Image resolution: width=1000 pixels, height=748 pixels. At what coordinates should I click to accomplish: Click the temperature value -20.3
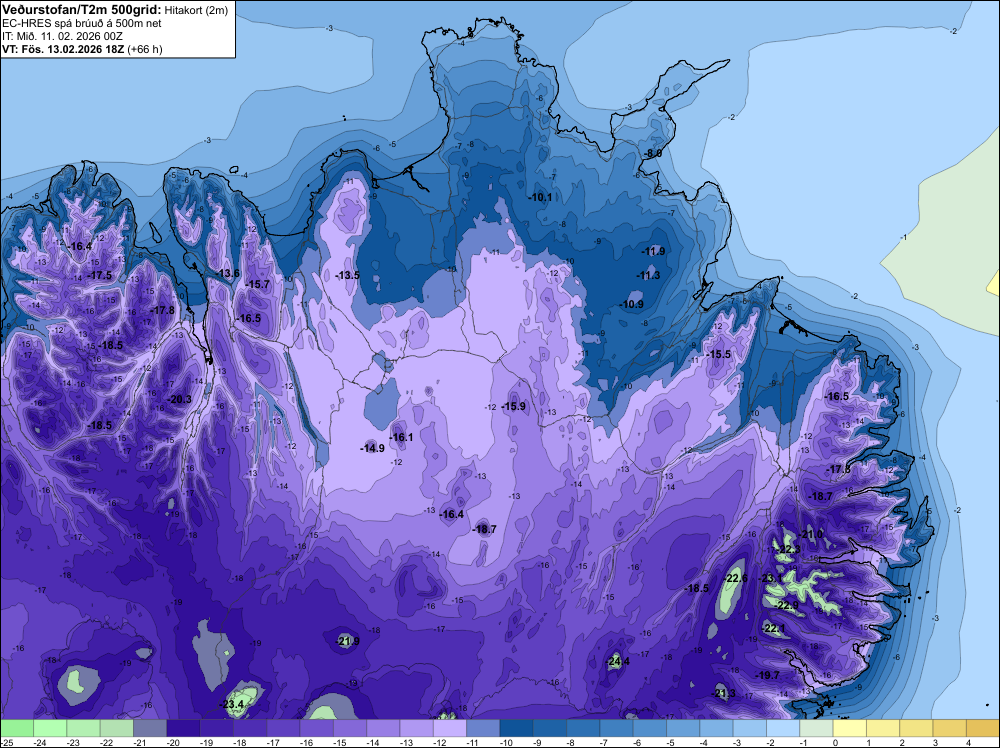click(179, 399)
